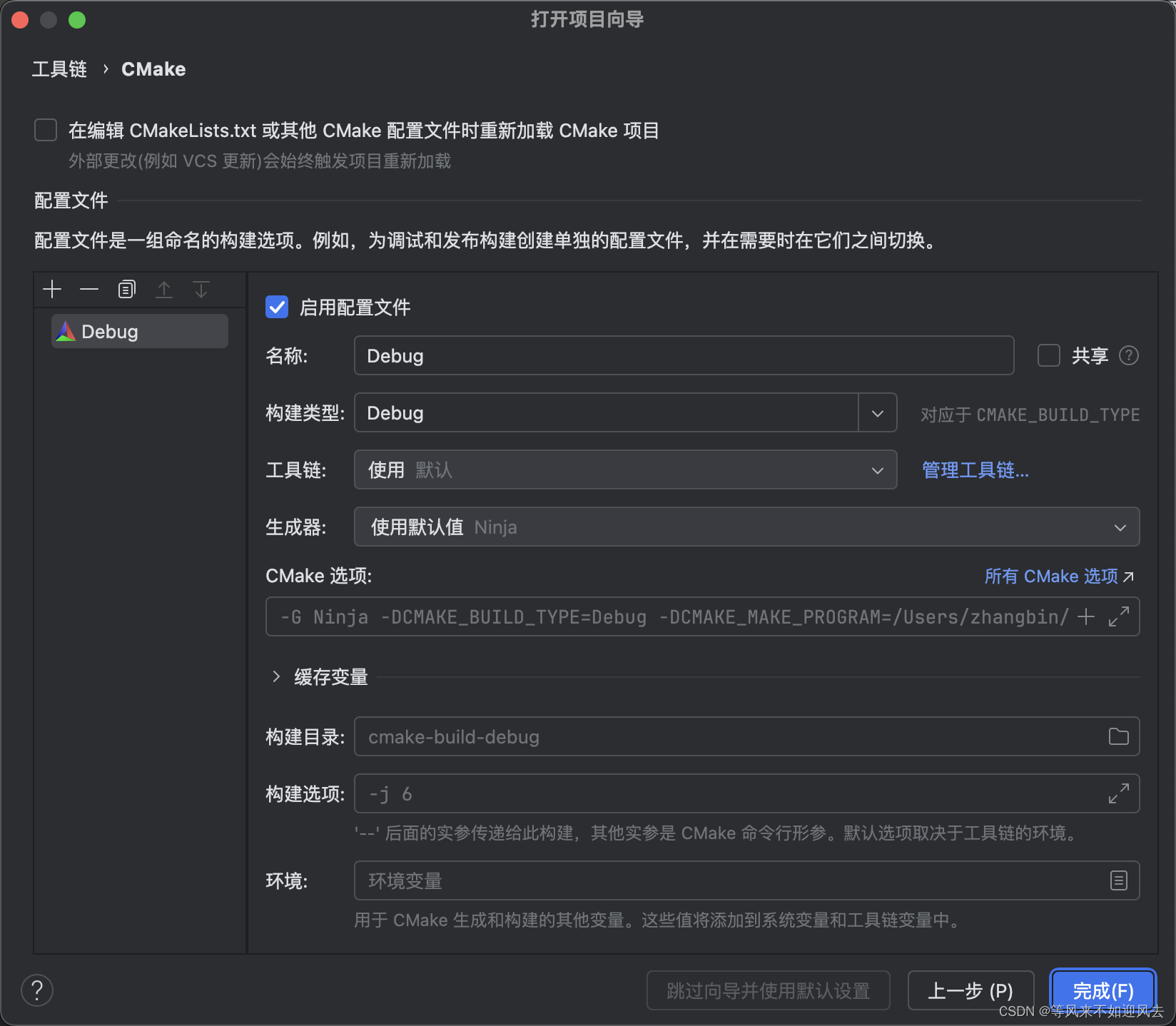Screen dimensions: 1176x1026
Task: Select the Debug profile in the list
Action: tap(140, 331)
